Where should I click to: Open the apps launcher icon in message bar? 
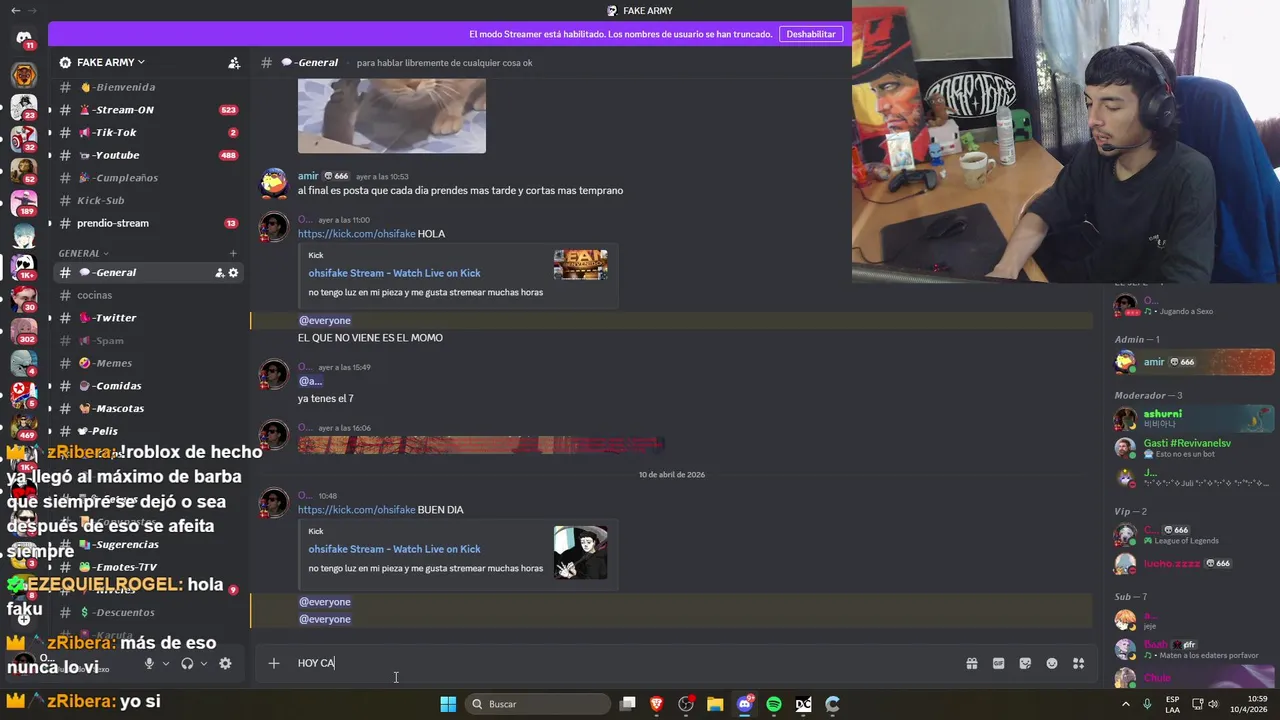coord(1078,663)
